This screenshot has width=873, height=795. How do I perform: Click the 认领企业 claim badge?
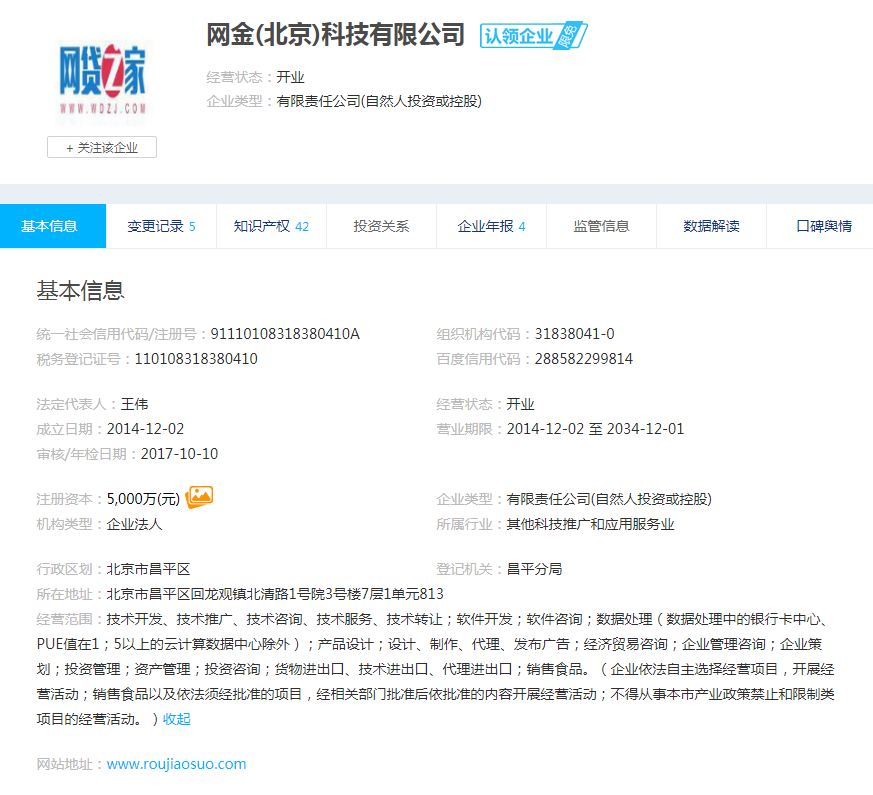[x=518, y=36]
